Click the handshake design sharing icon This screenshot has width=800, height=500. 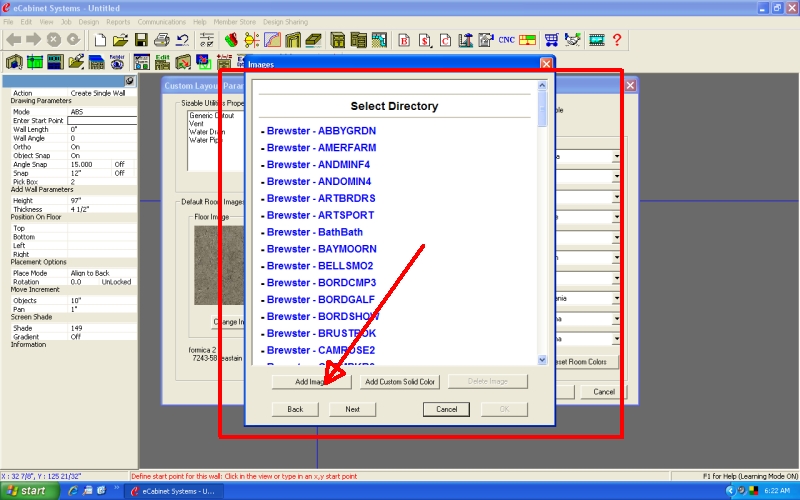pyautogui.click(x=572, y=40)
